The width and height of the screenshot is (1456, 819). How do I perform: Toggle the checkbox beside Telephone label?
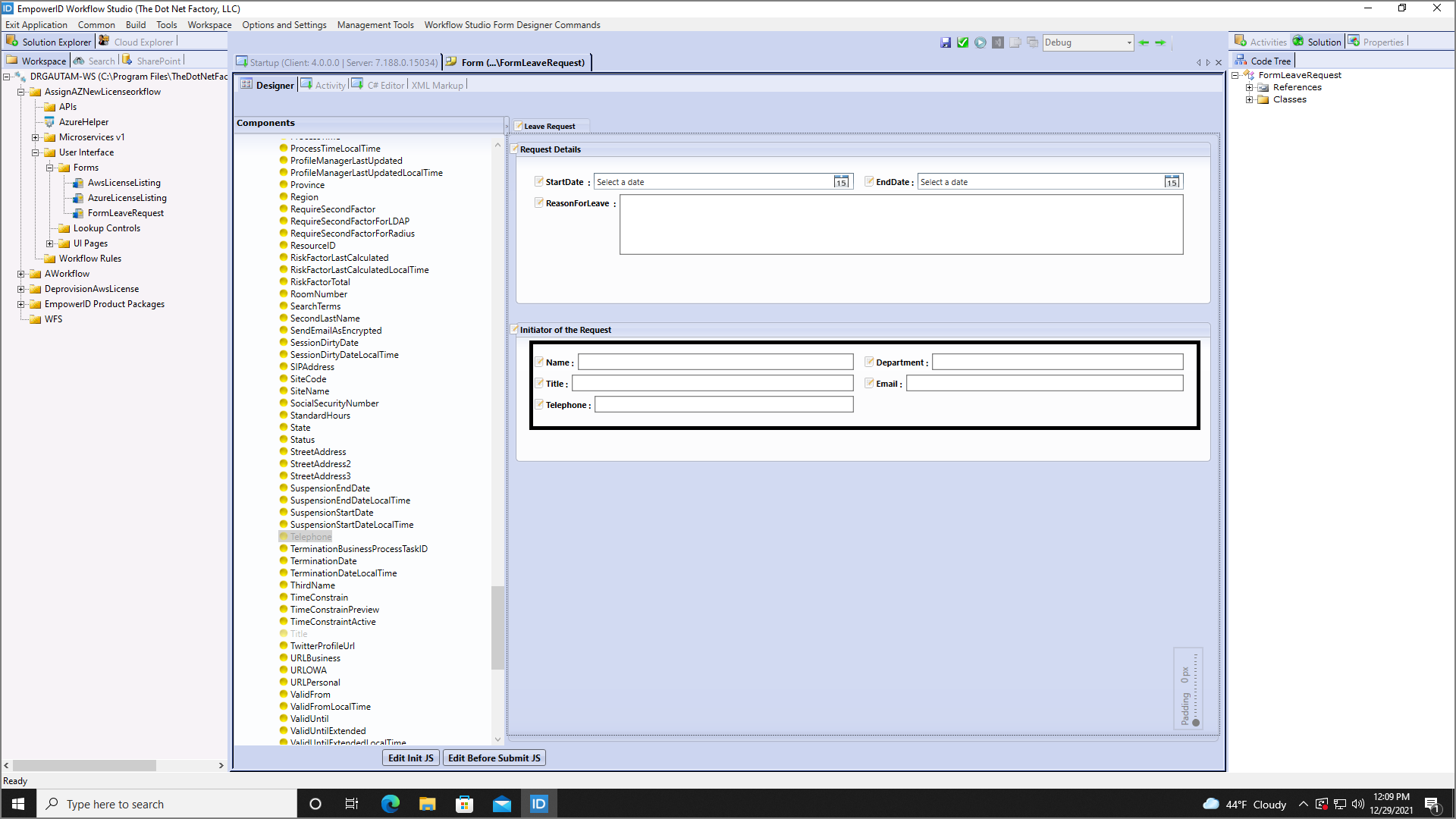[539, 404]
